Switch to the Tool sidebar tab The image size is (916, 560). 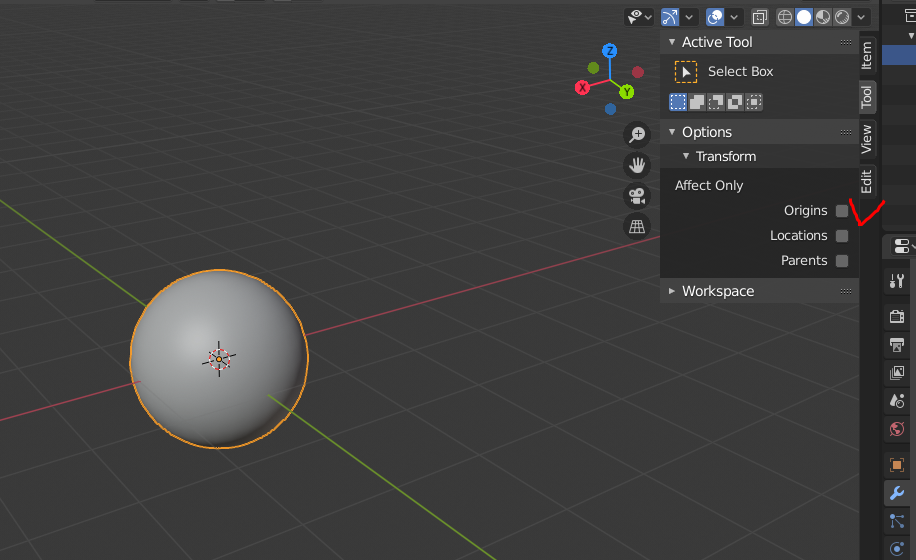[x=867, y=97]
